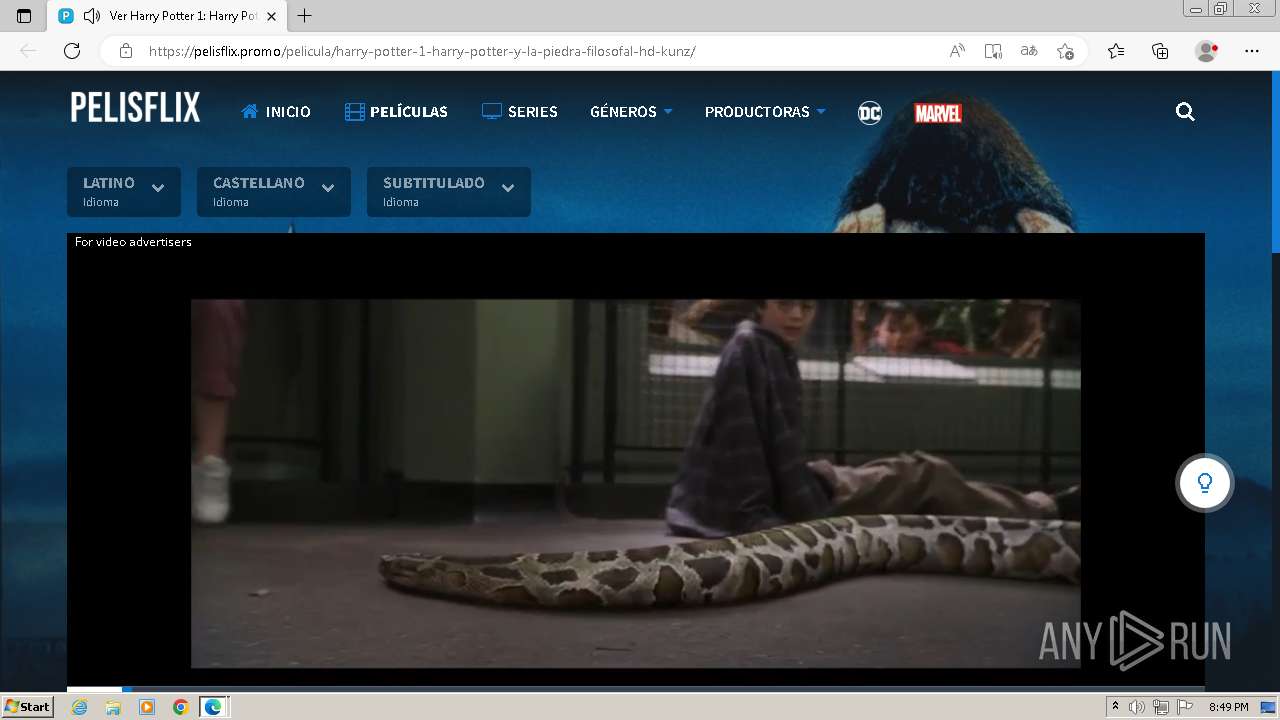
Task: Open the Edge profile avatar
Action: point(1207,51)
